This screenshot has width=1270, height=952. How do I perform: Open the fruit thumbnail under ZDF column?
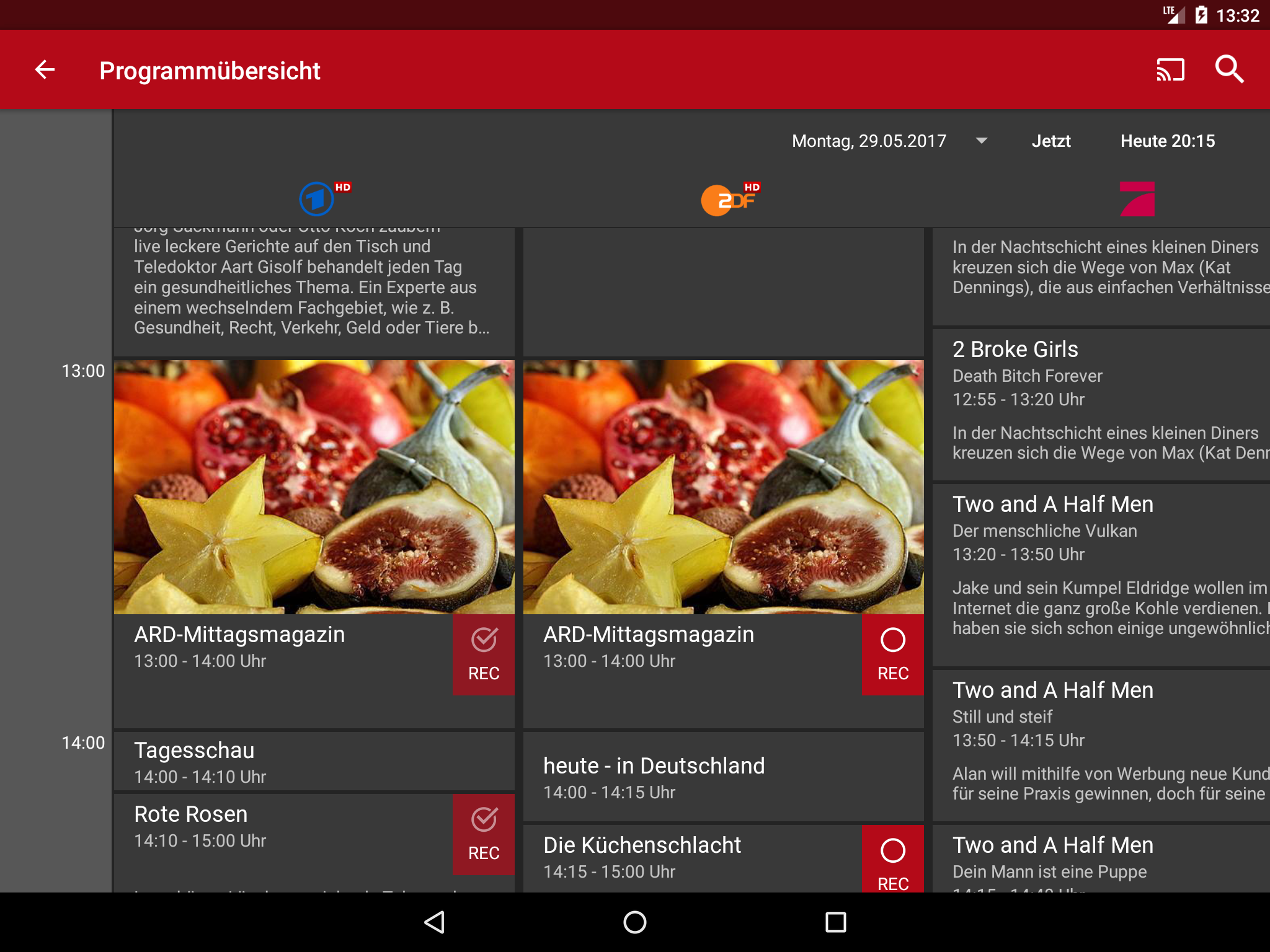point(723,487)
